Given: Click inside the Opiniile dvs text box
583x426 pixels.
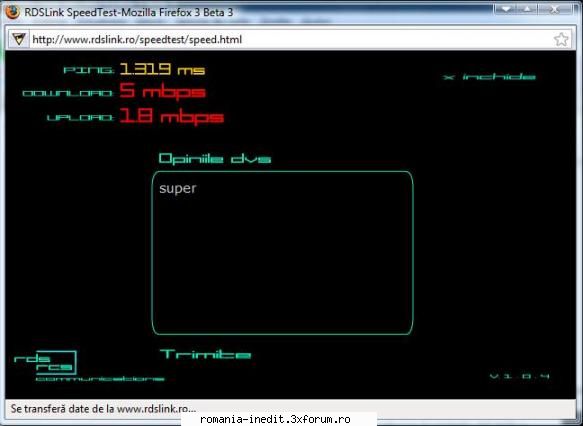Looking at the screenshot, I should pyautogui.click(x=283, y=253).
